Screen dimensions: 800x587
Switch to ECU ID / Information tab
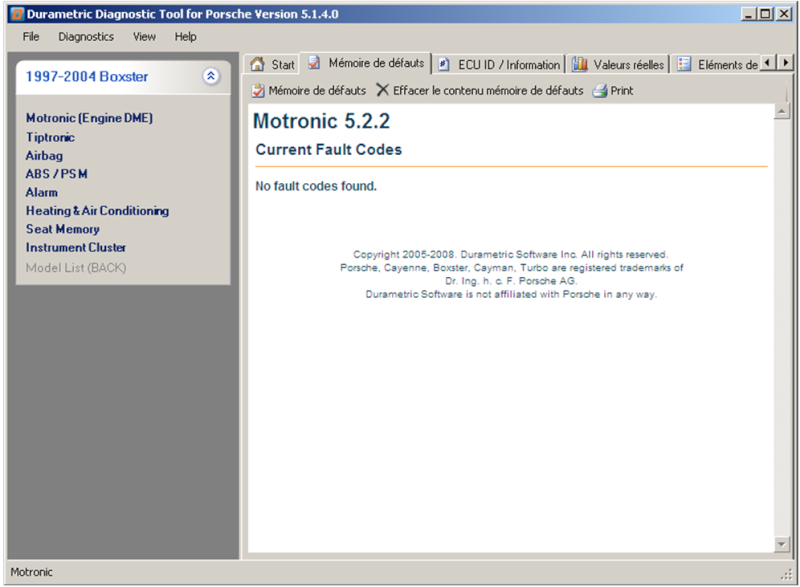click(499, 65)
